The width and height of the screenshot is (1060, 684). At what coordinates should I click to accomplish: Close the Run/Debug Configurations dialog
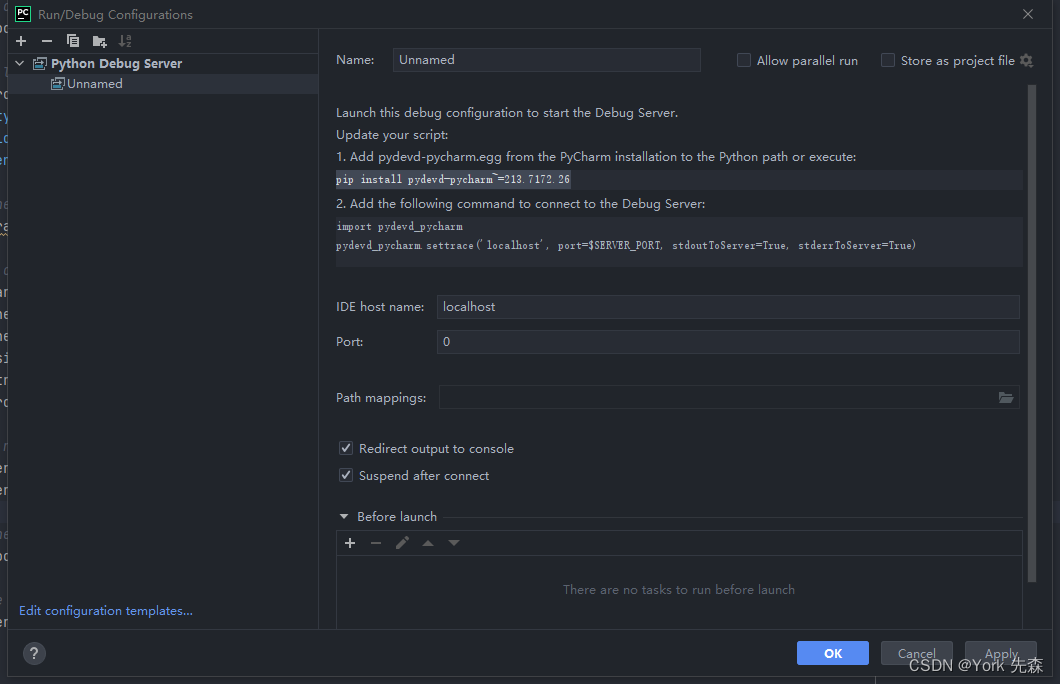1028,14
